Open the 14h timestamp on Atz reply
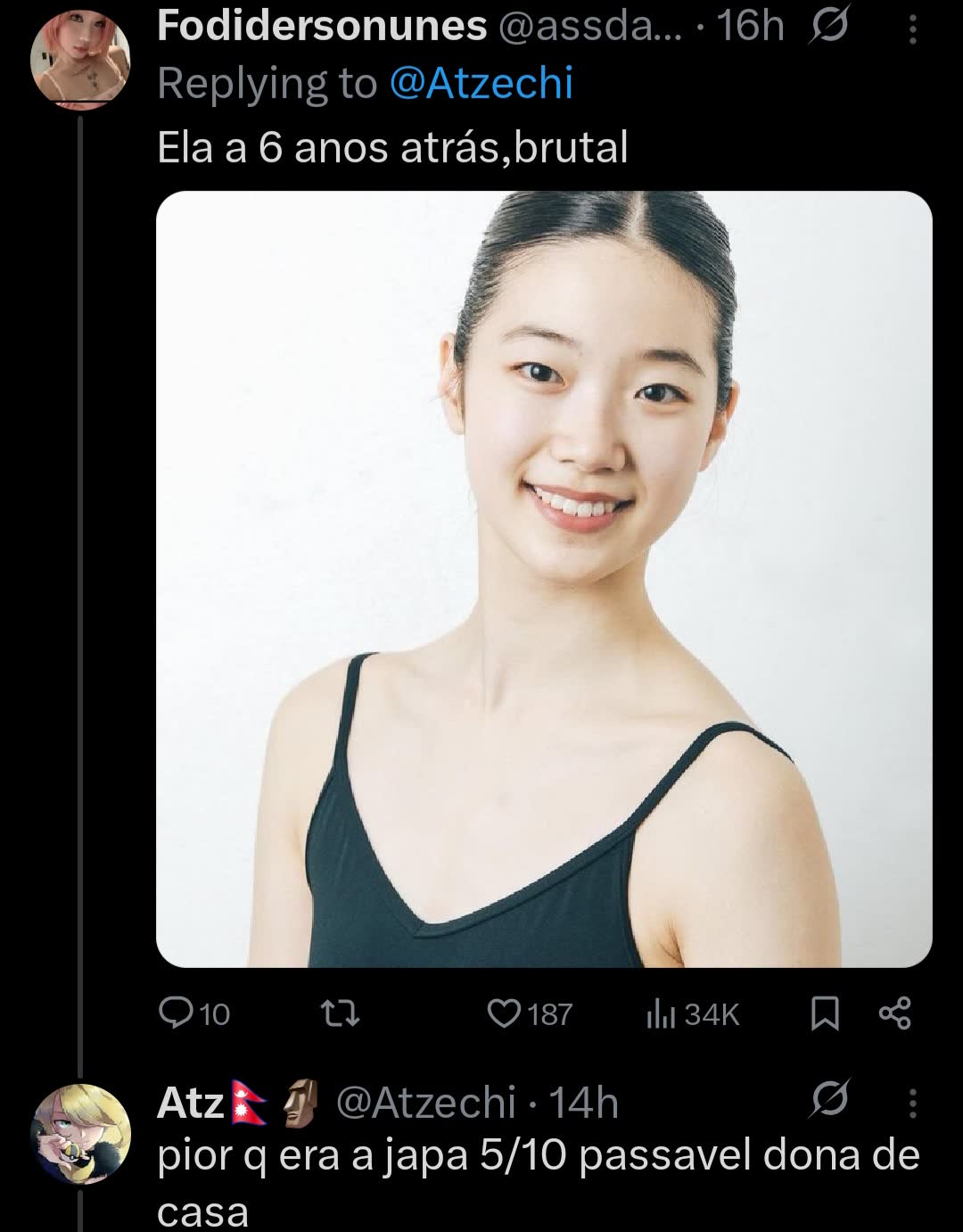 click(x=583, y=1104)
